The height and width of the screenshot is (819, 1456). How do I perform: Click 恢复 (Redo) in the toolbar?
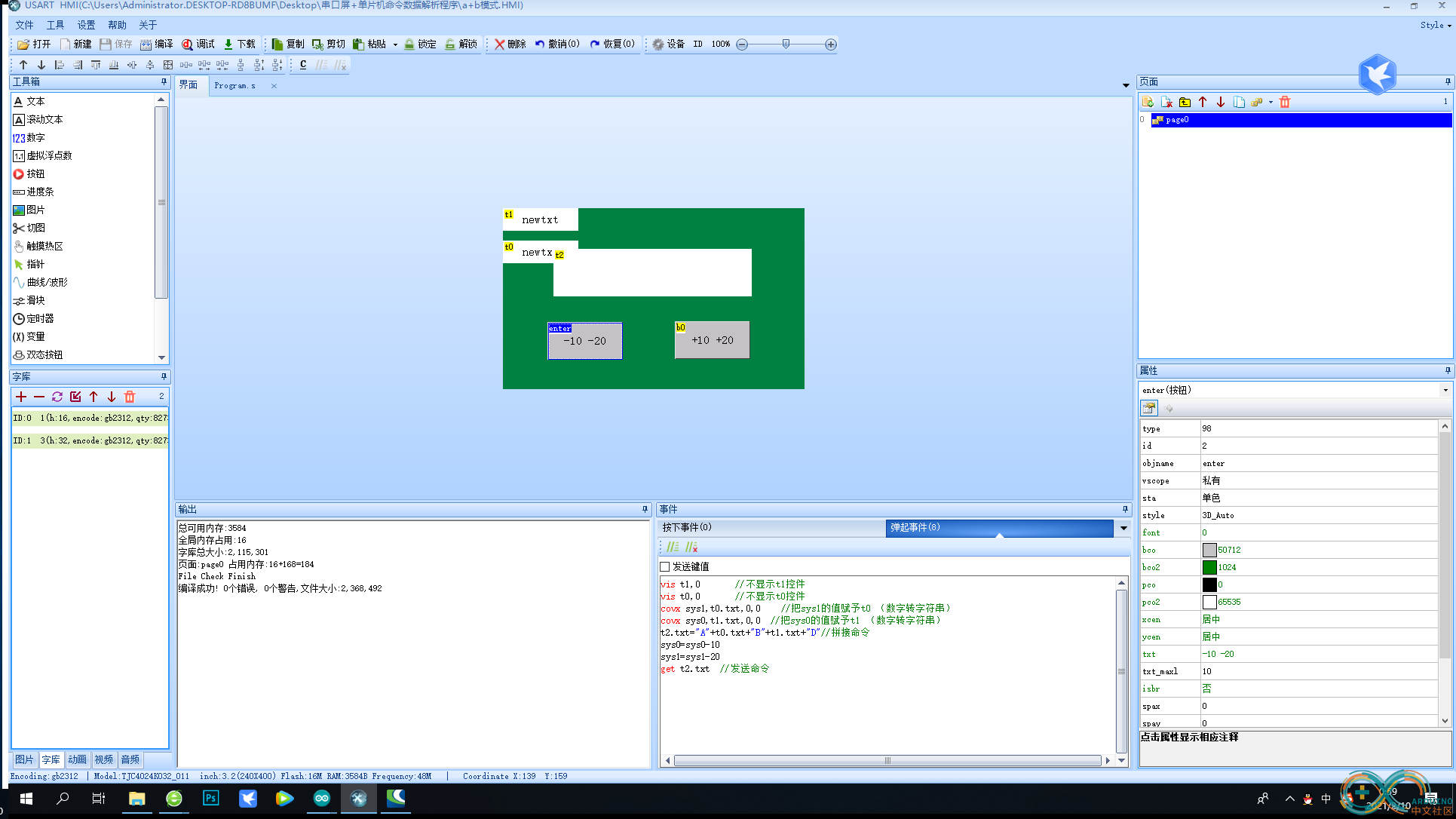[x=612, y=44]
